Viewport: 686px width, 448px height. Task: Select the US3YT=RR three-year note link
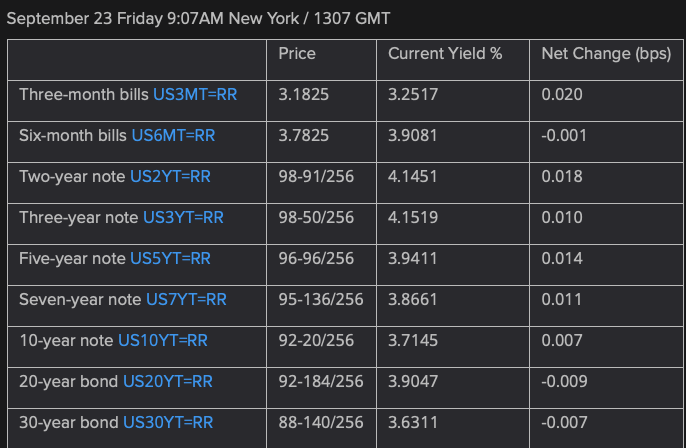[183, 217]
